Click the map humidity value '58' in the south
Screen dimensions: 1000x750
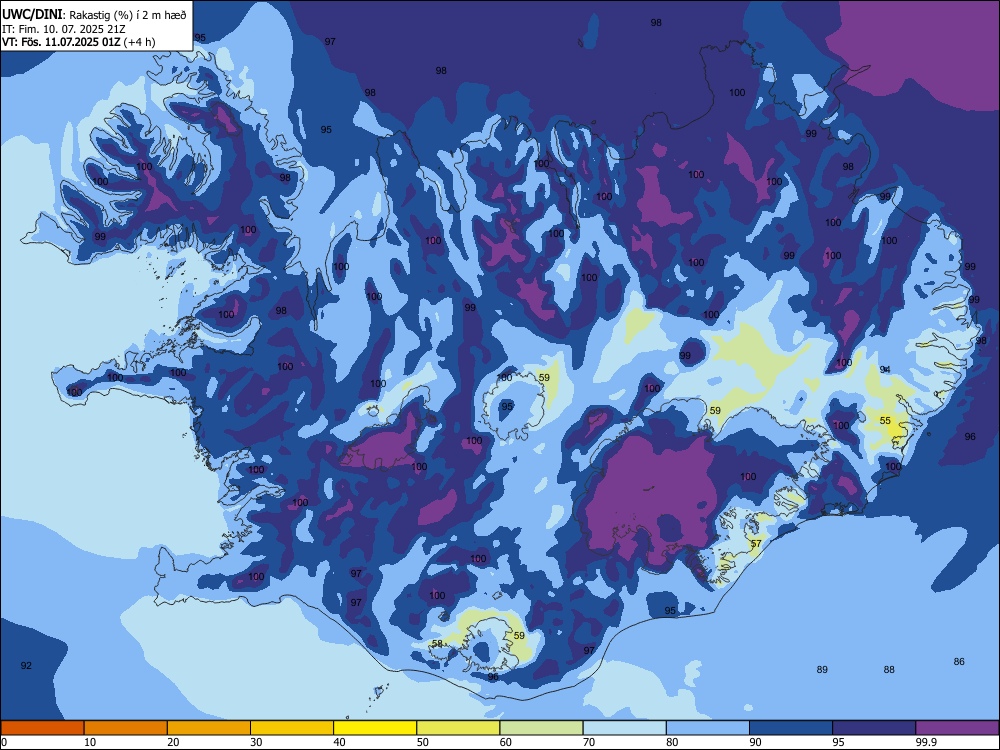438,643
